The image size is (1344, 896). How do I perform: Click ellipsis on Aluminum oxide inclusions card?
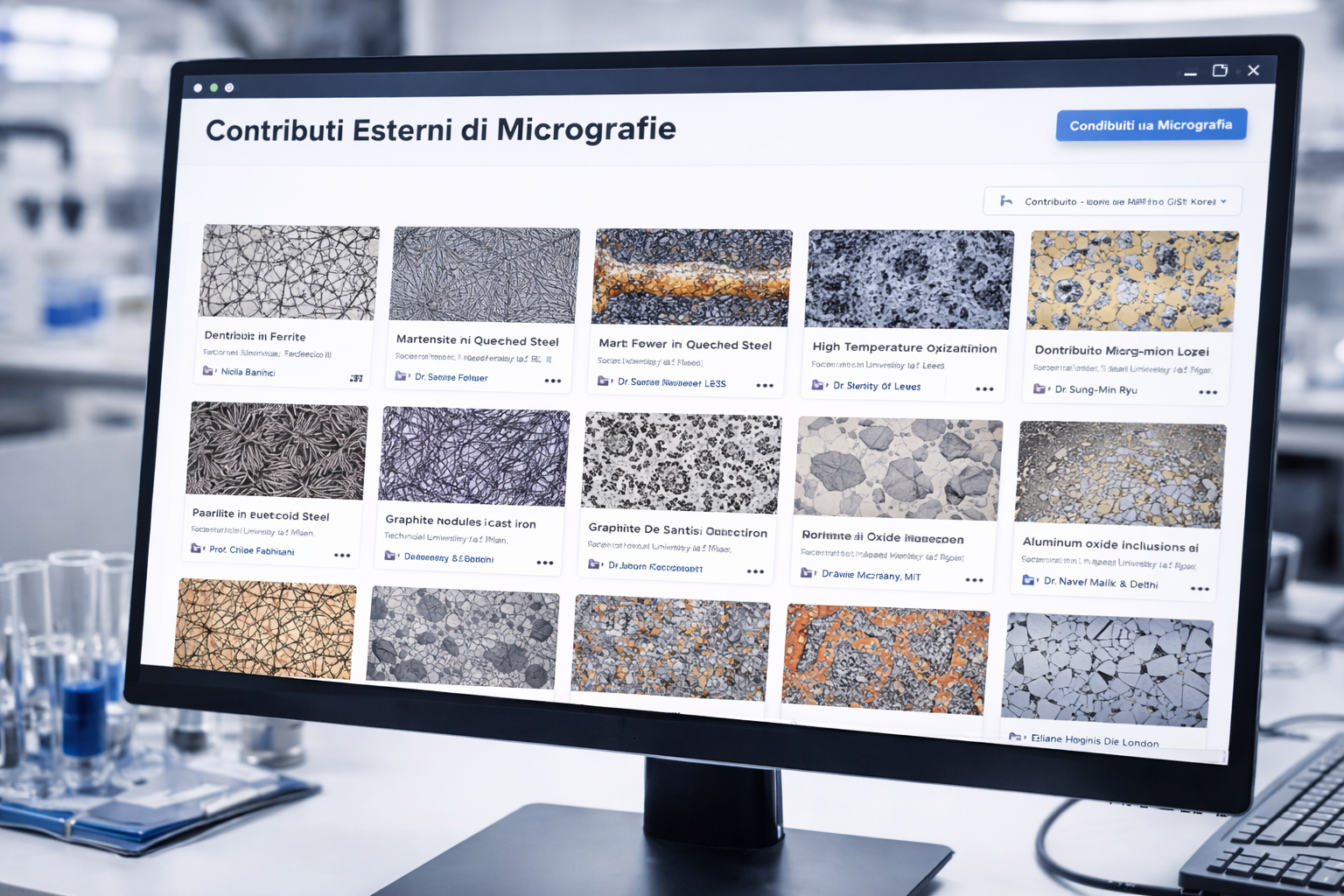click(x=1200, y=589)
